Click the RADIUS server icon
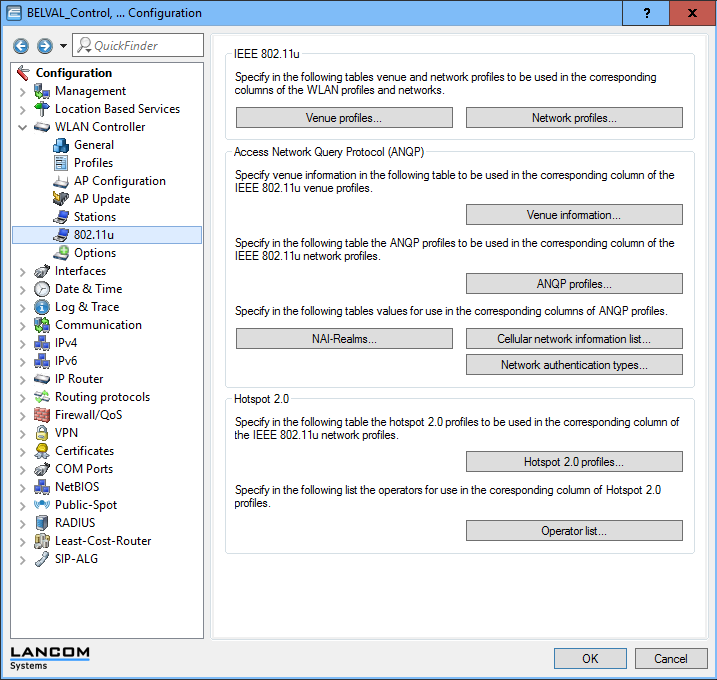Viewport: 717px width, 680px height. pos(42,523)
